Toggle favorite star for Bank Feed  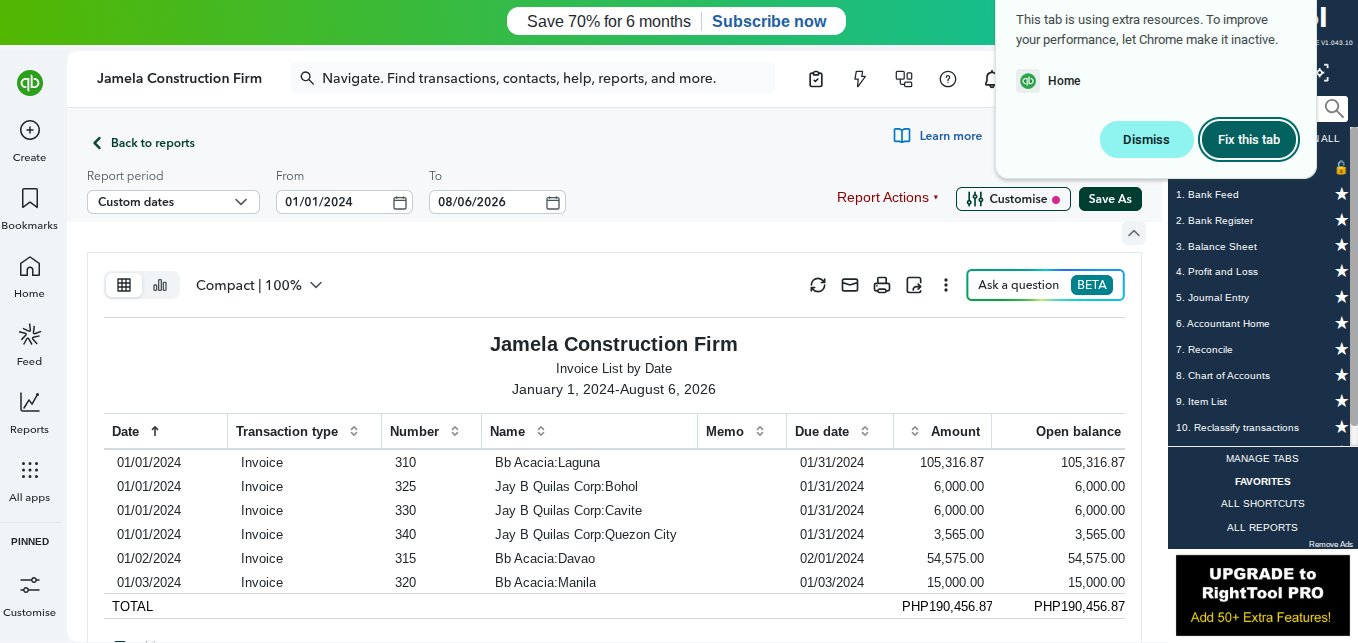point(1341,194)
